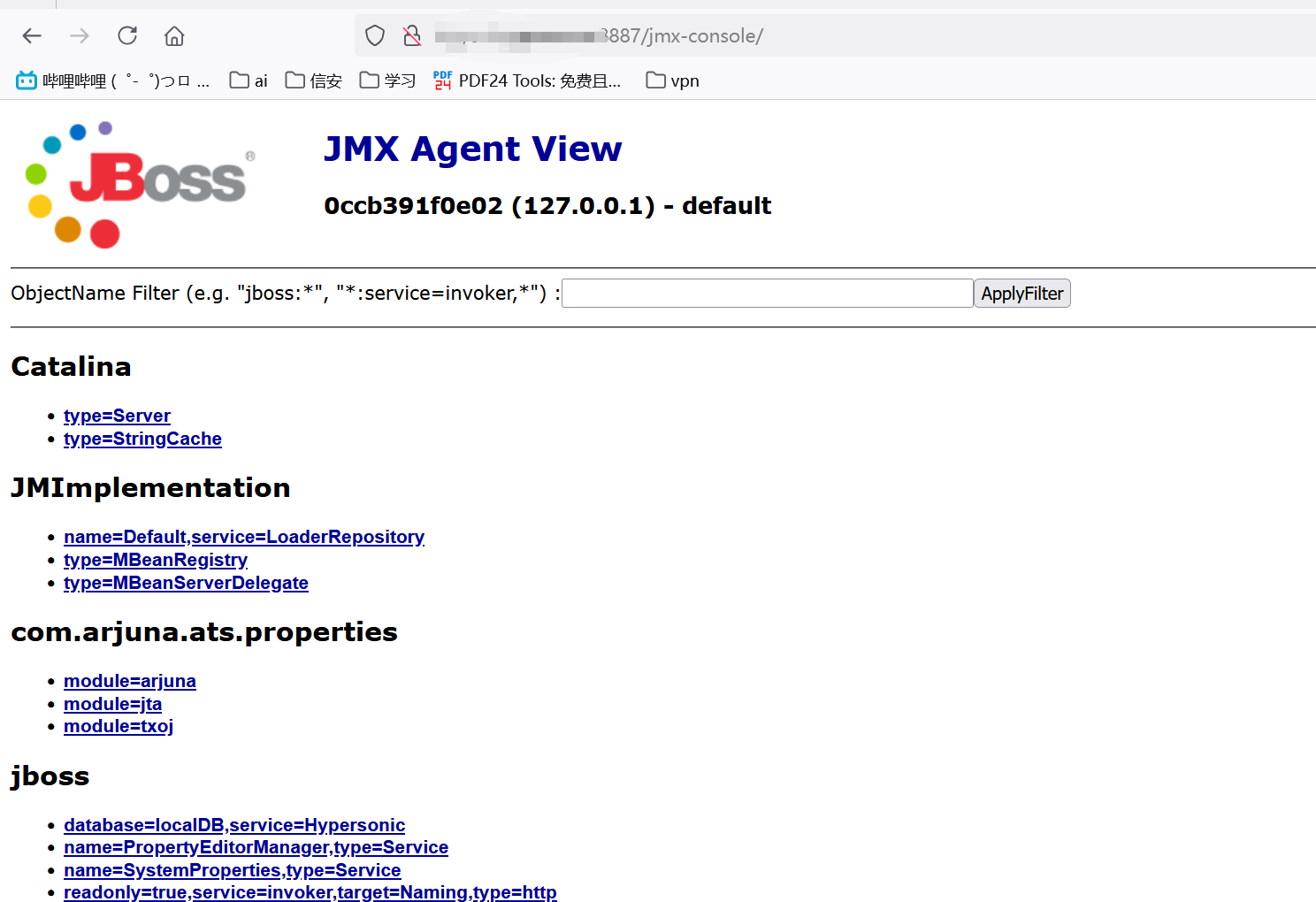
Task: Click the shield tracking protection icon
Action: [x=375, y=35]
